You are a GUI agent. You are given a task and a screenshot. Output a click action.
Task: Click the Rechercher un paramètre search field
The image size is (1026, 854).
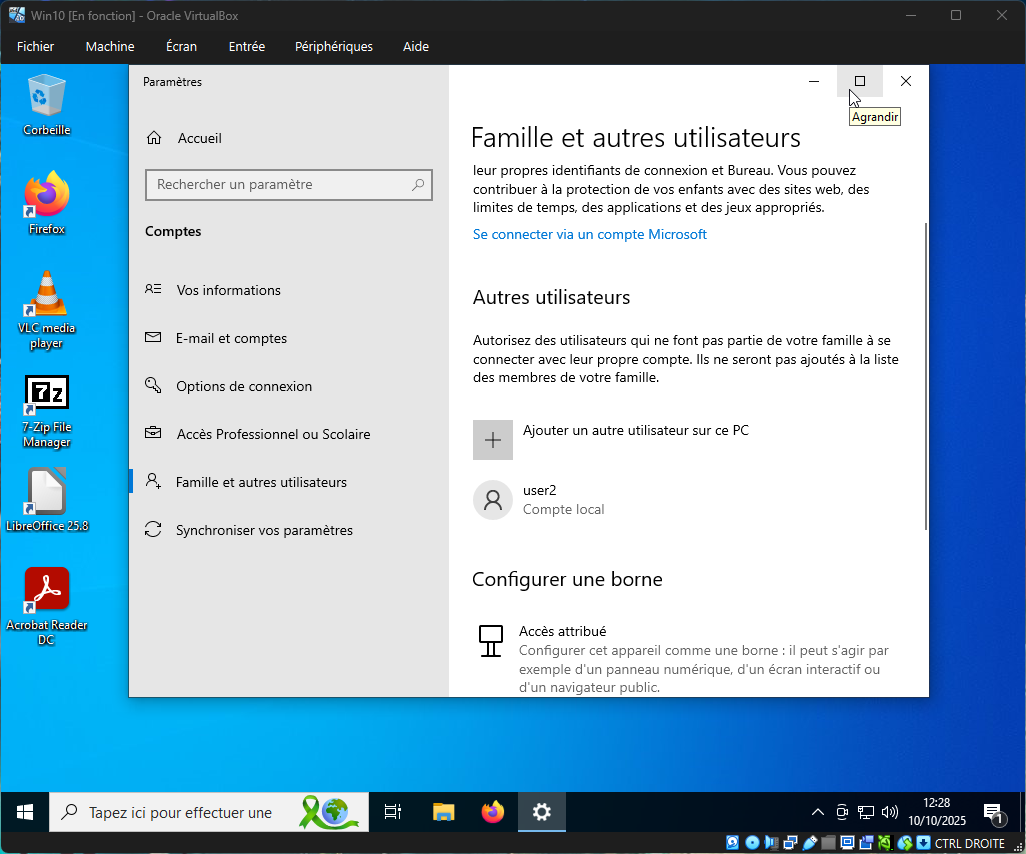click(x=282, y=185)
